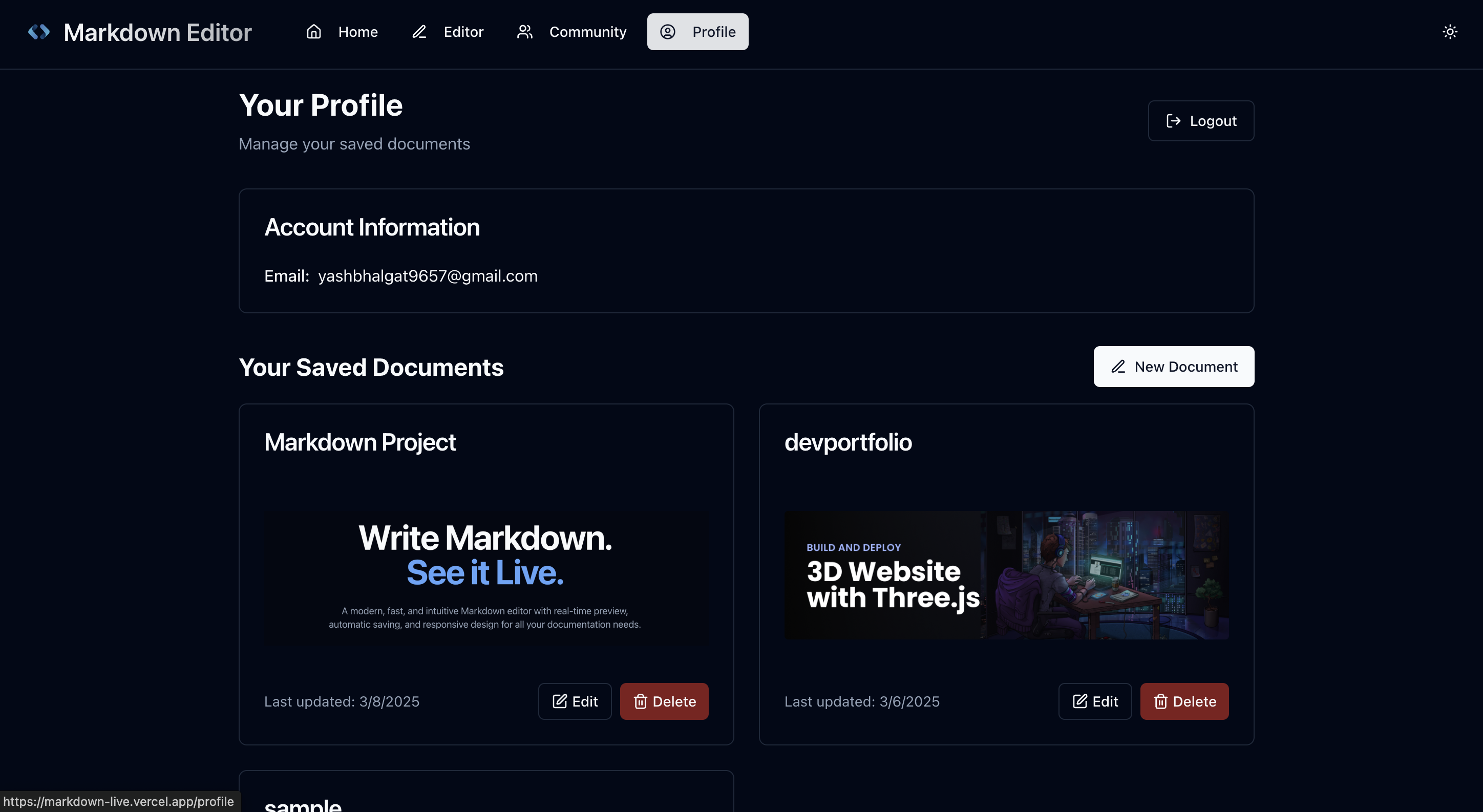Click the Your Profile heading
This screenshot has width=1483, height=812.
321,105
